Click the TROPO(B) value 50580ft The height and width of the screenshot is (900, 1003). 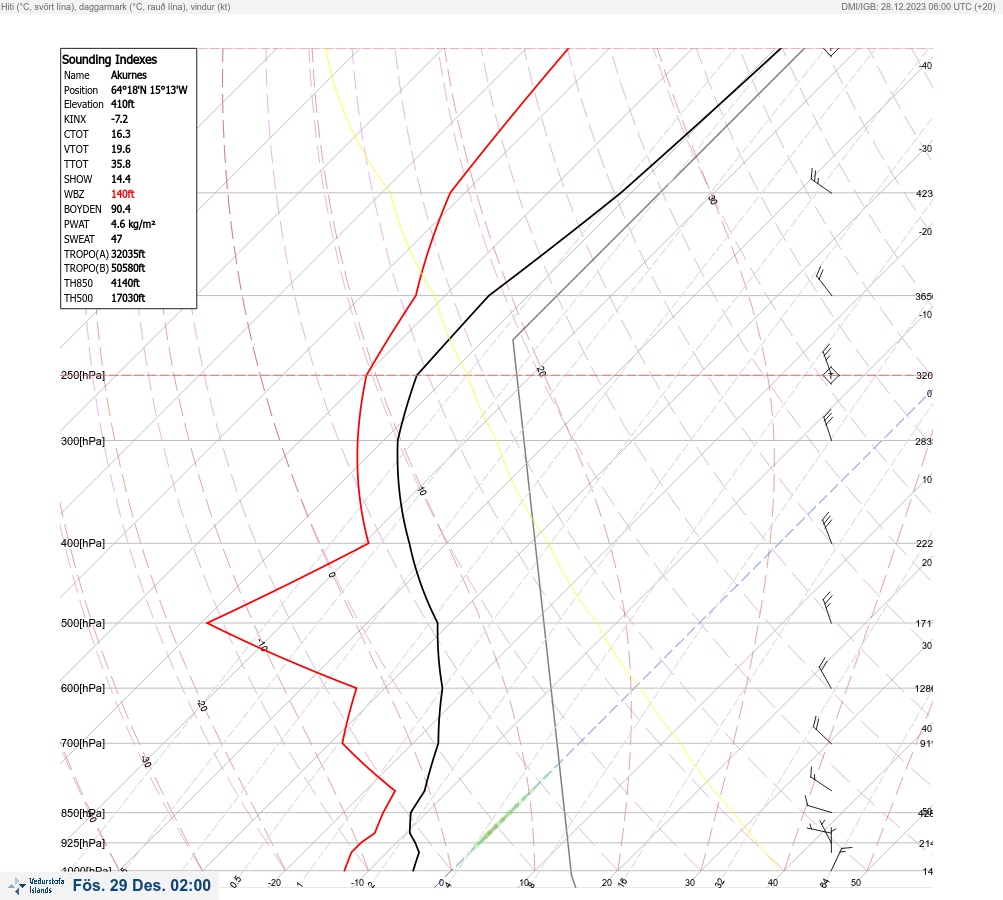click(x=128, y=268)
